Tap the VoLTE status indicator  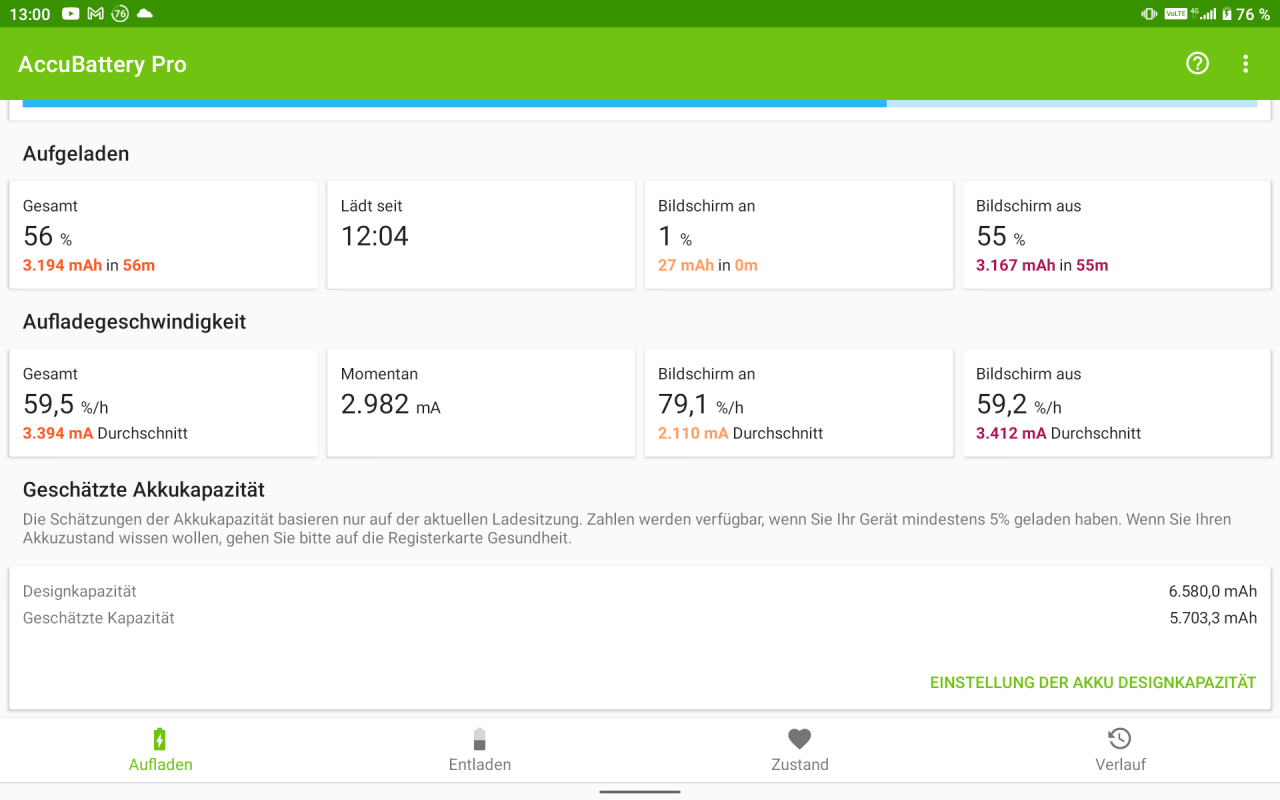[1175, 14]
